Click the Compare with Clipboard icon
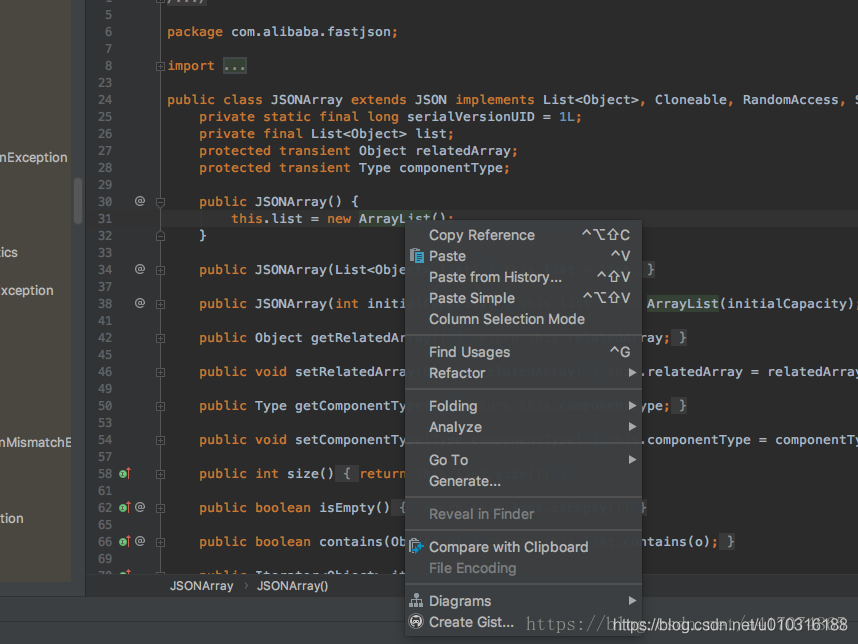 (x=416, y=547)
